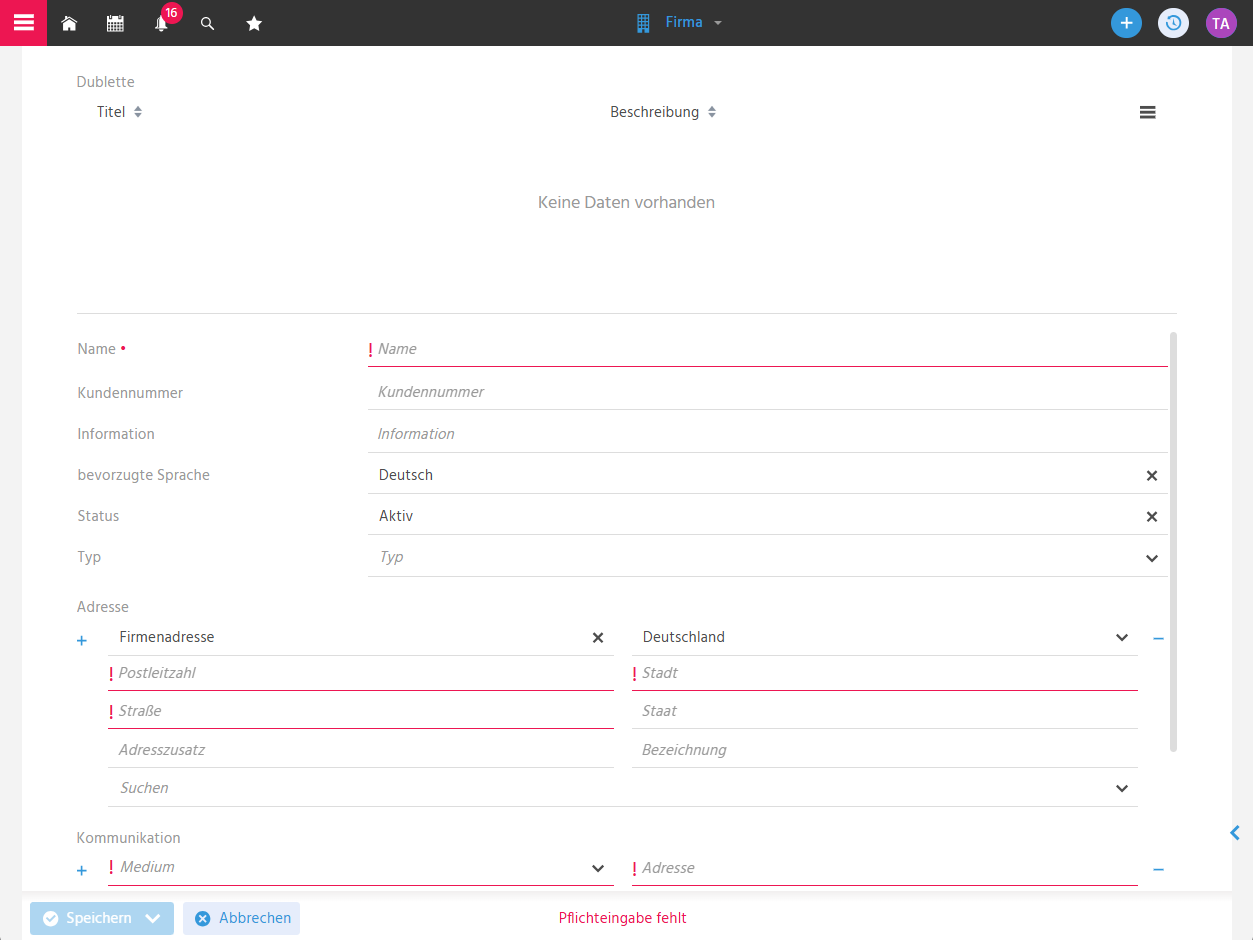Open notifications bell with 16 badge

tap(162, 23)
